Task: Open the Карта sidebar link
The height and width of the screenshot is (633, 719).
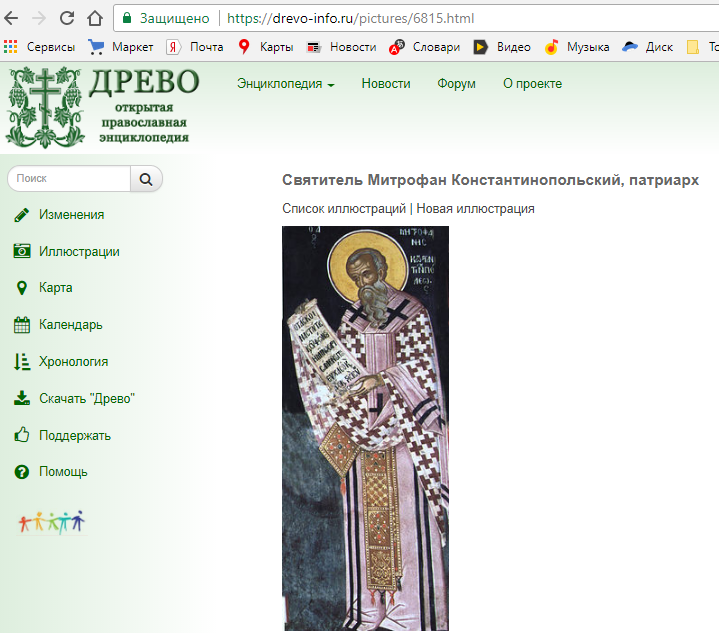Action: tap(55, 288)
